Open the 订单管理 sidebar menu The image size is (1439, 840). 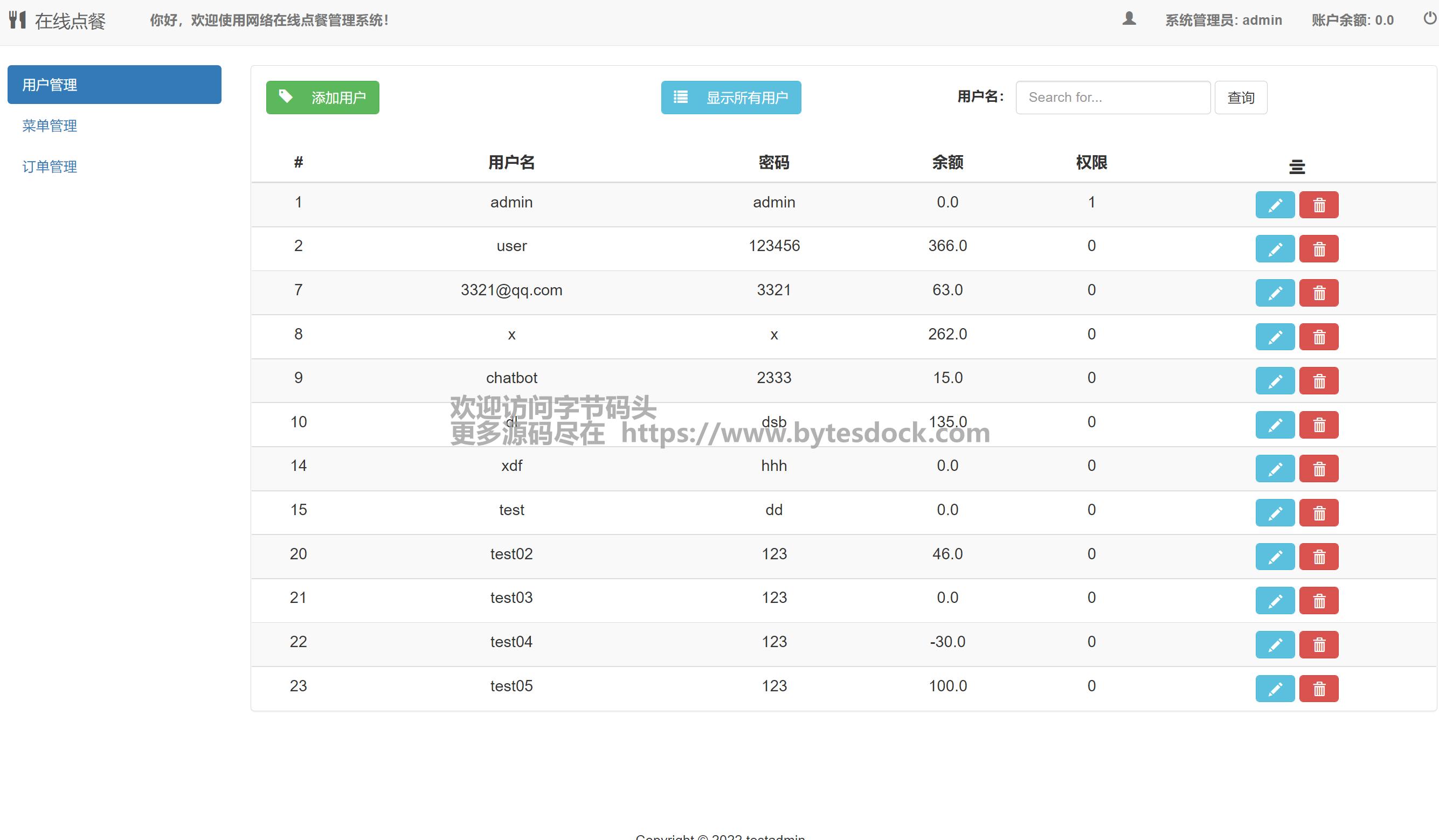[x=50, y=166]
